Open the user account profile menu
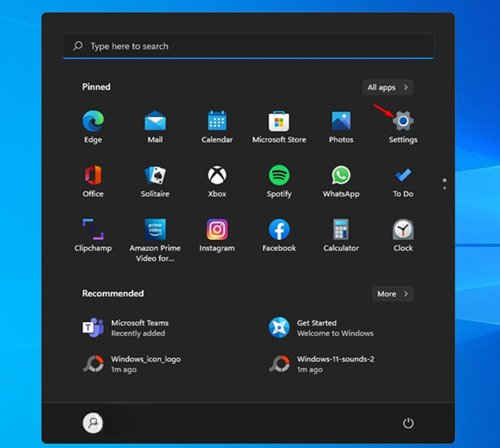 [x=93, y=423]
